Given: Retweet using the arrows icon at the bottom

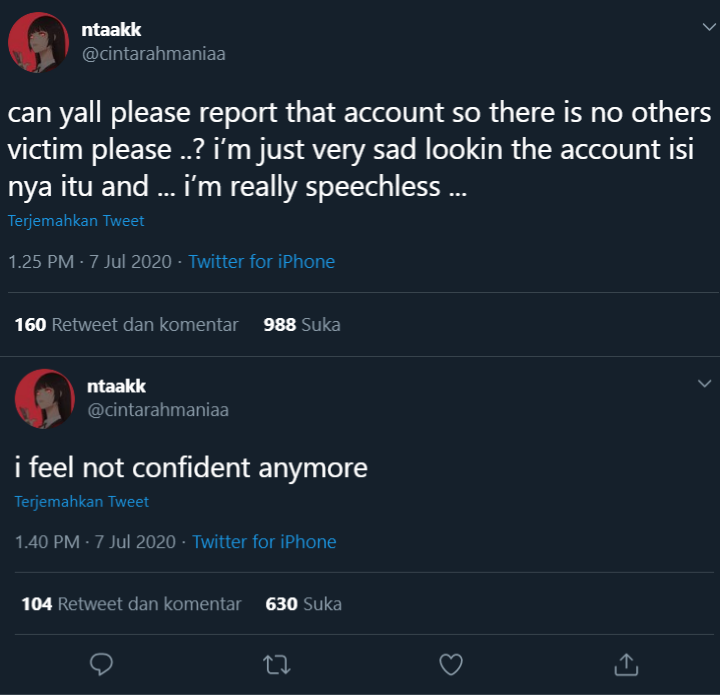Looking at the screenshot, I should coord(275,663).
